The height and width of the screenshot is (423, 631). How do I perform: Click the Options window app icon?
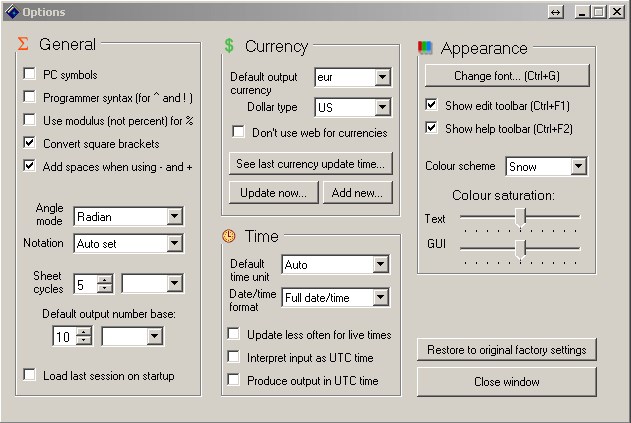12,12
